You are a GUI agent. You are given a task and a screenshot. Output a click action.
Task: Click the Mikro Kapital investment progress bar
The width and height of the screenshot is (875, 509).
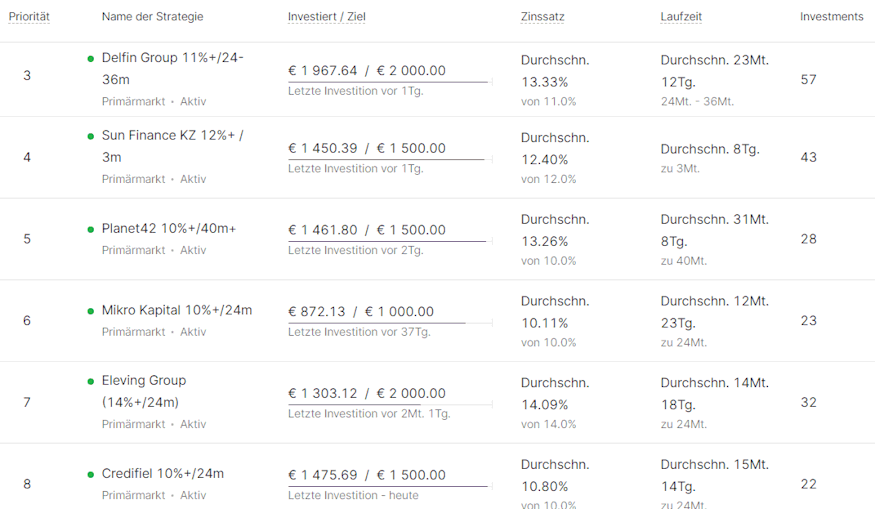click(x=390, y=323)
